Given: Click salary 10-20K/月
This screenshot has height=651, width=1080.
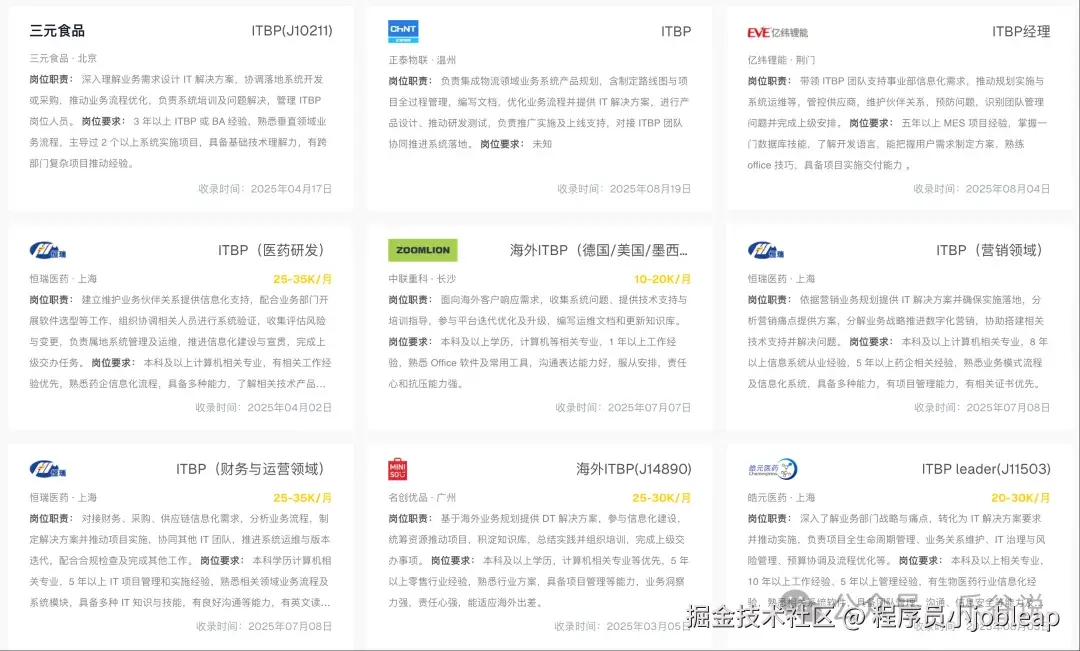Looking at the screenshot, I should pos(663,279).
